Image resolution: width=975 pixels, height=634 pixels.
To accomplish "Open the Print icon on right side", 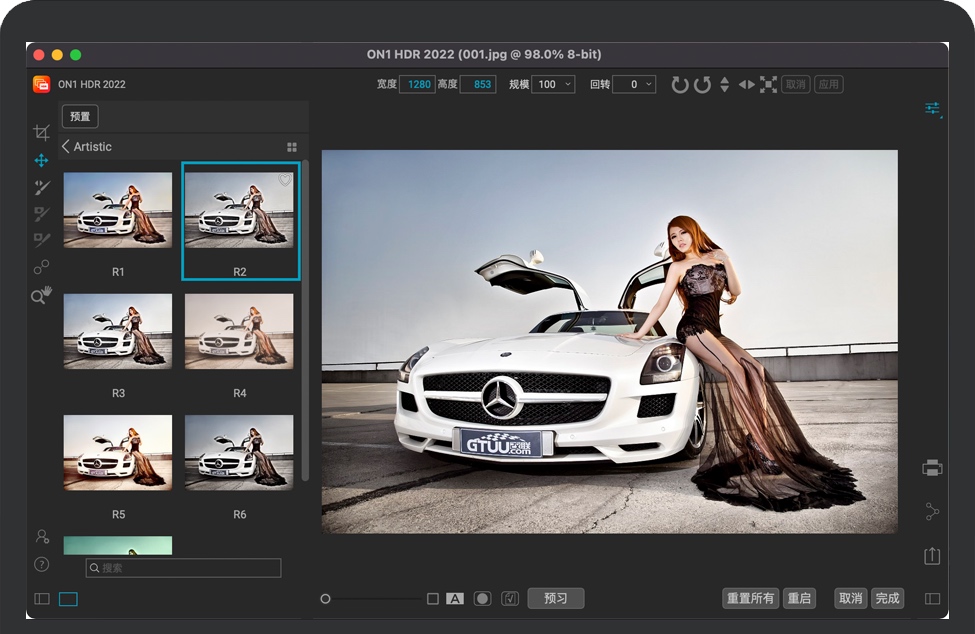I will click(932, 467).
